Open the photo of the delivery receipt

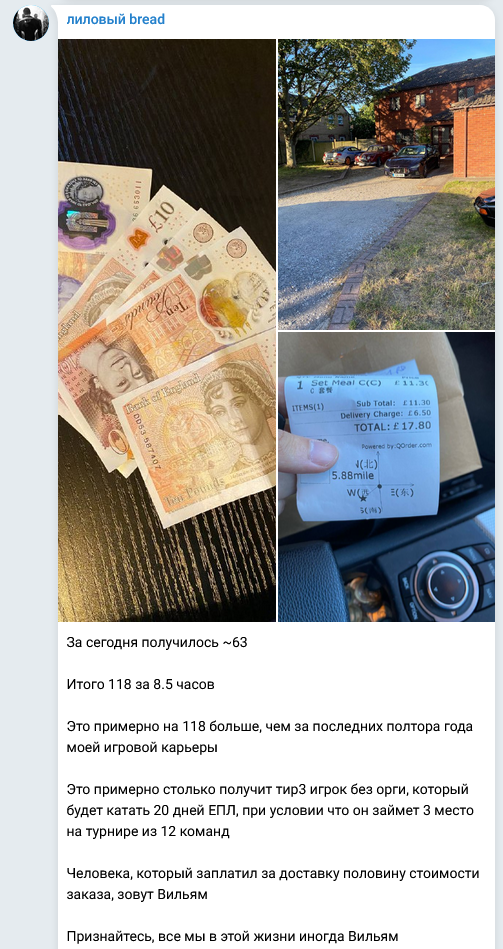(386, 477)
